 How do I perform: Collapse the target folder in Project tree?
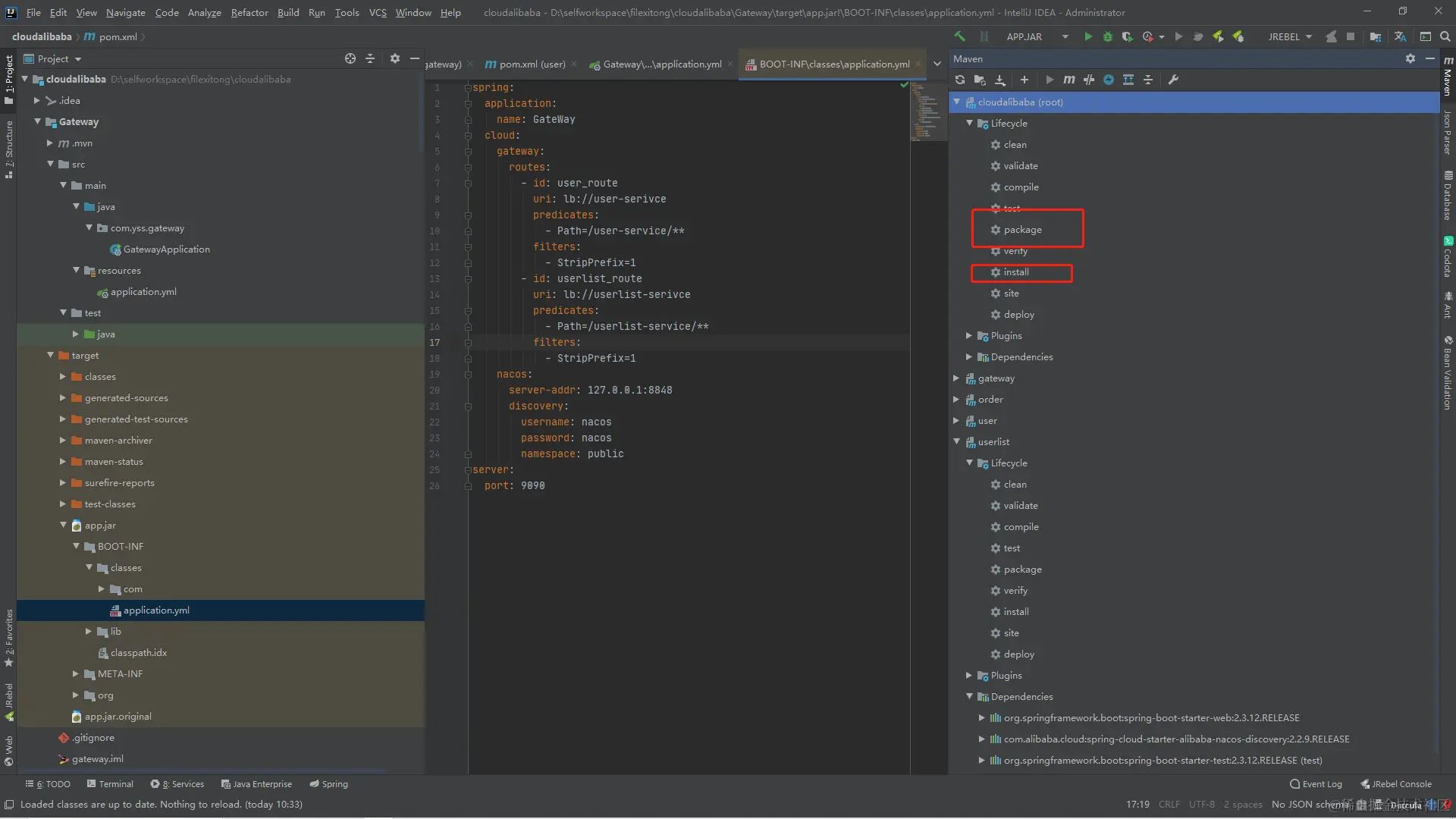pos(51,355)
